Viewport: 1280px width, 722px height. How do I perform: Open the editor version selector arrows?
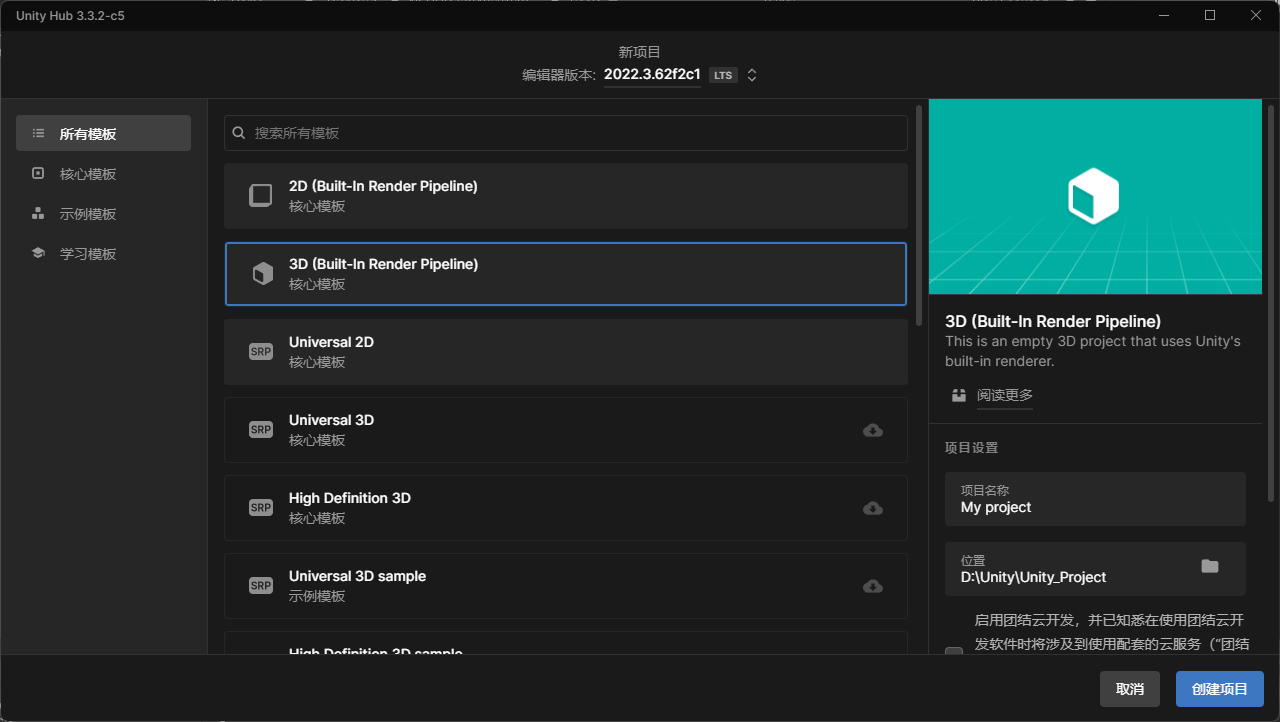point(752,75)
